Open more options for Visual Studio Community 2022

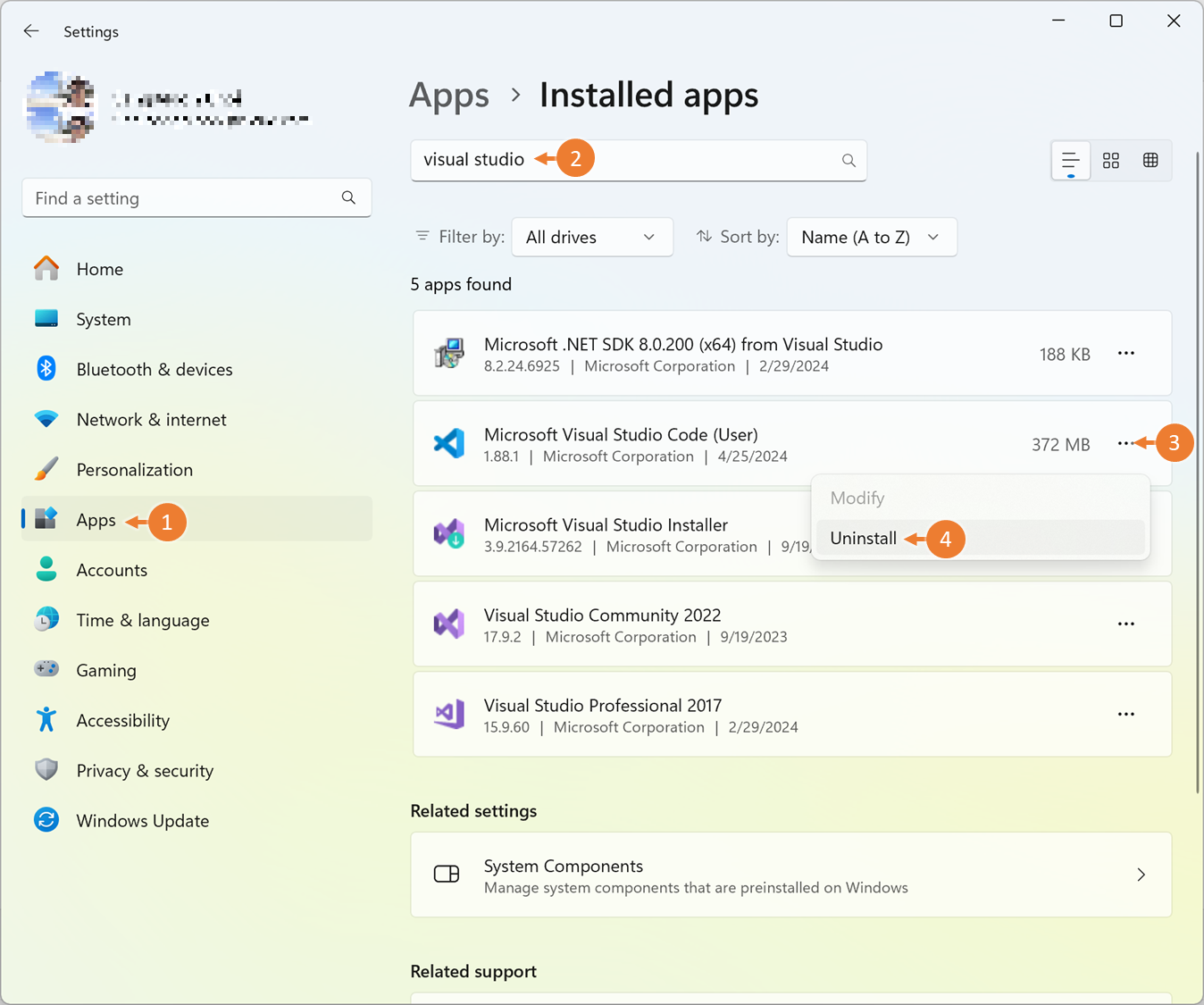1126,624
